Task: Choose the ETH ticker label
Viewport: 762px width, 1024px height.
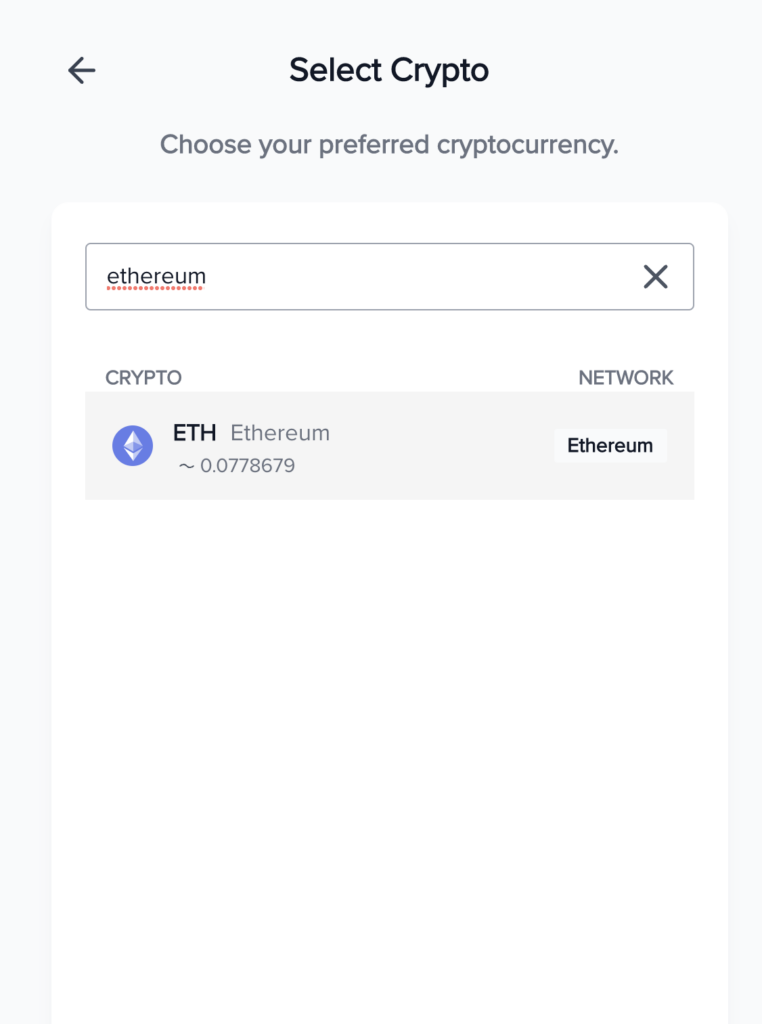Action: pyautogui.click(x=194, y=433)
